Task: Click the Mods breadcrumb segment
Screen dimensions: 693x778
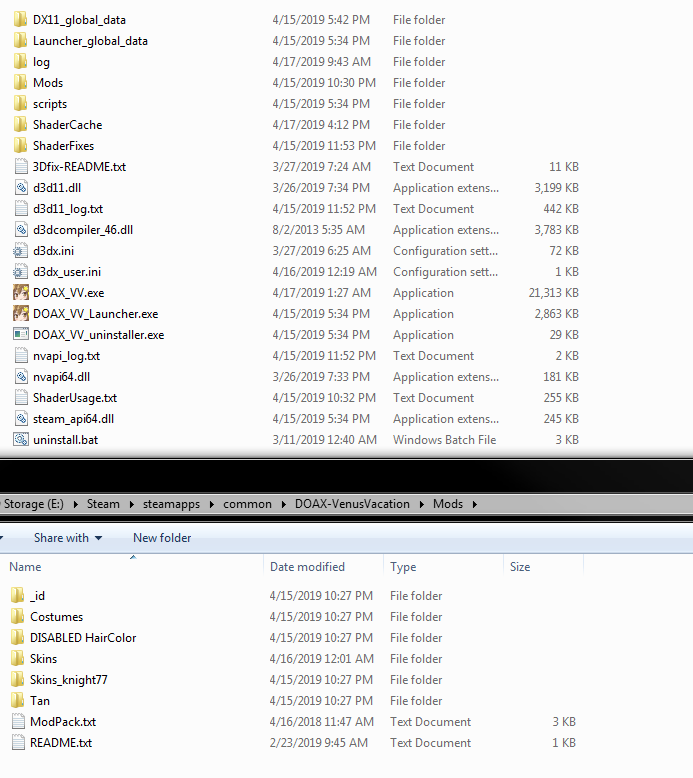Action: [x=448, y=504]
